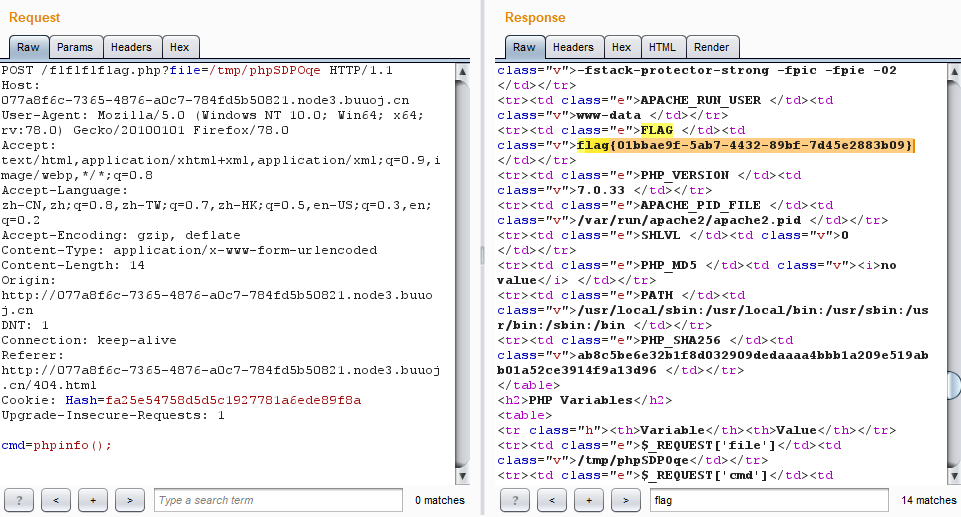Click the '14 matches' counter
The width and height of the screenshot is (961, 517).
(x=929, y=500)
